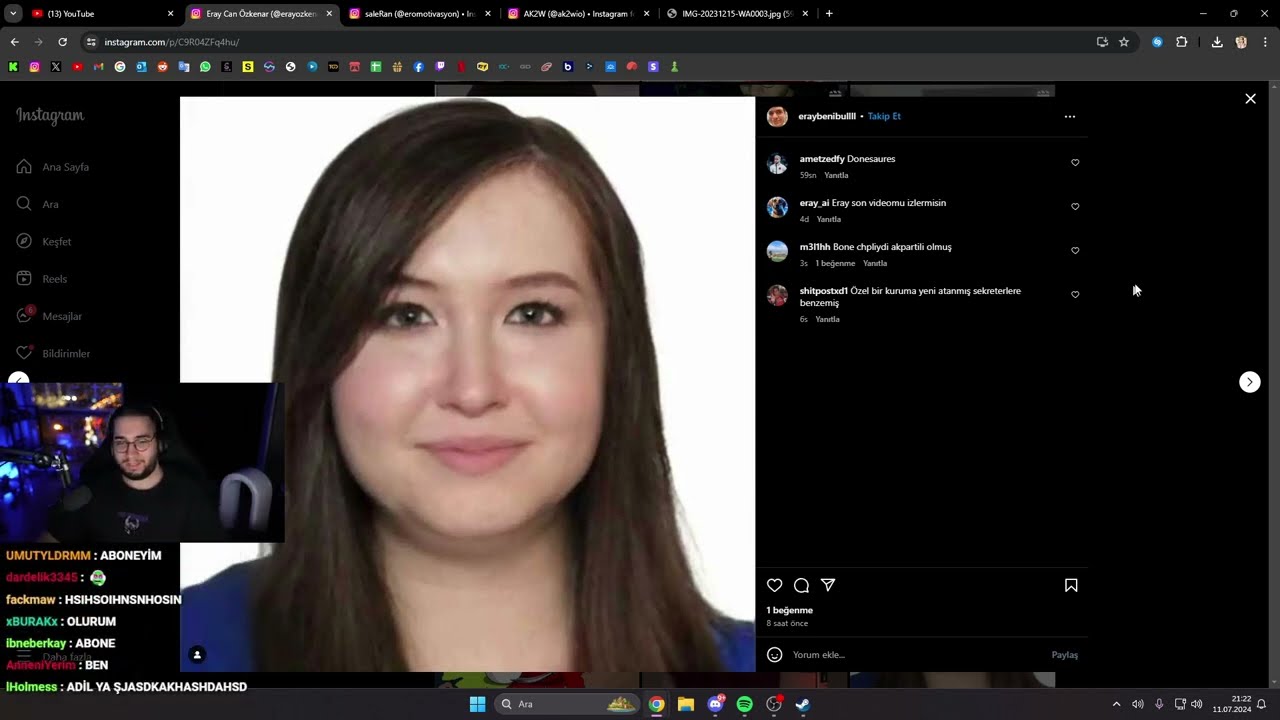Viewport: 1280px width, 720px height.
Task: Reply to shitpostxd1 comment with Yanıtla
Action: (x=827, y=319)
